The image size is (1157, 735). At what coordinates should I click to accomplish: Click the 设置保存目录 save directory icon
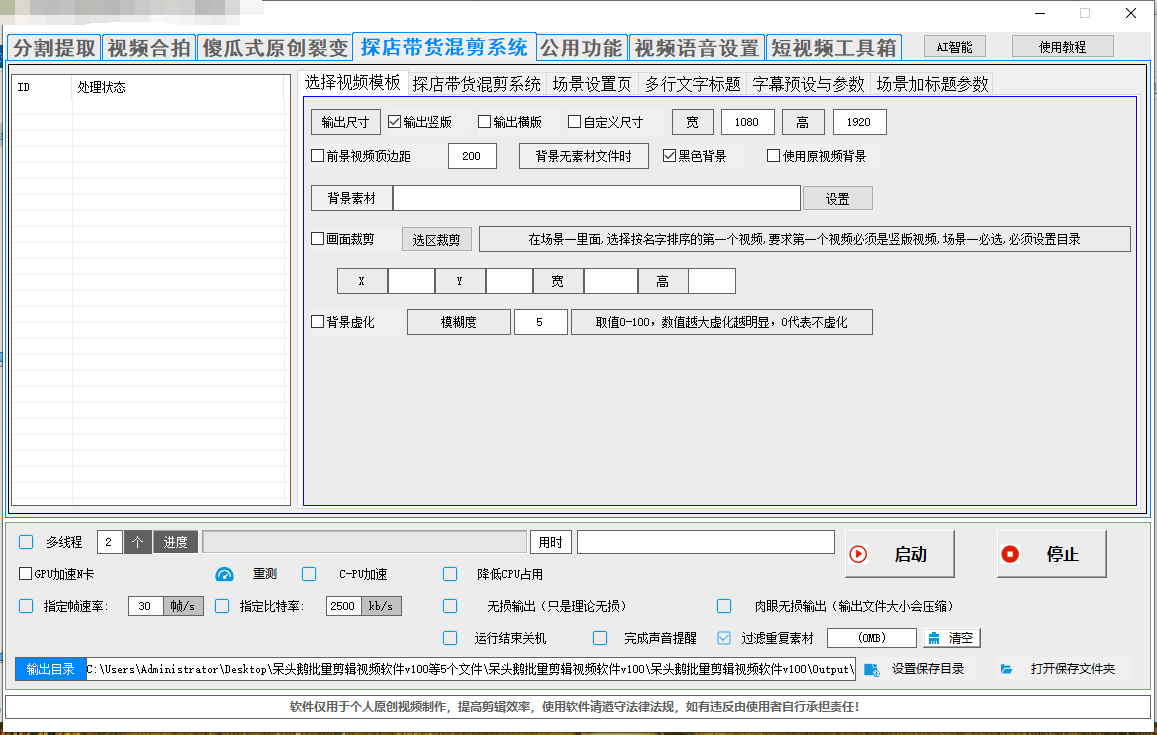[x=871, y=669]
